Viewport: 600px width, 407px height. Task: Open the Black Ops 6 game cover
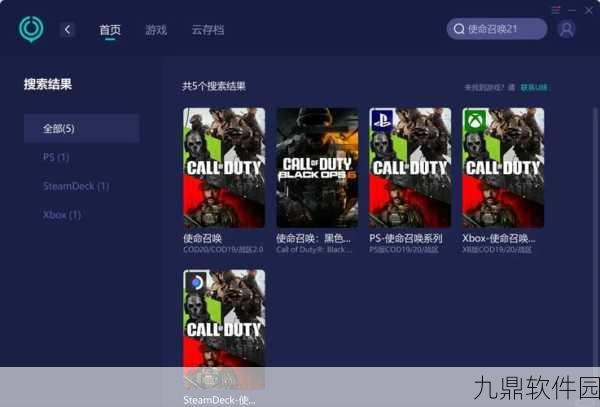coord(317,168)
